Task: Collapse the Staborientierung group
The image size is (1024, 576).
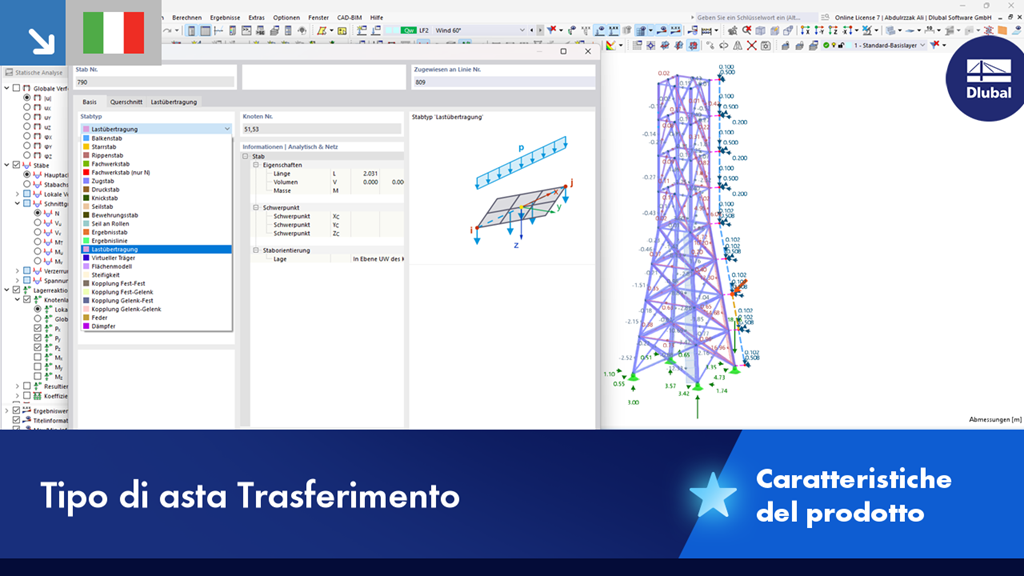Action: click(x=256, y=250)
